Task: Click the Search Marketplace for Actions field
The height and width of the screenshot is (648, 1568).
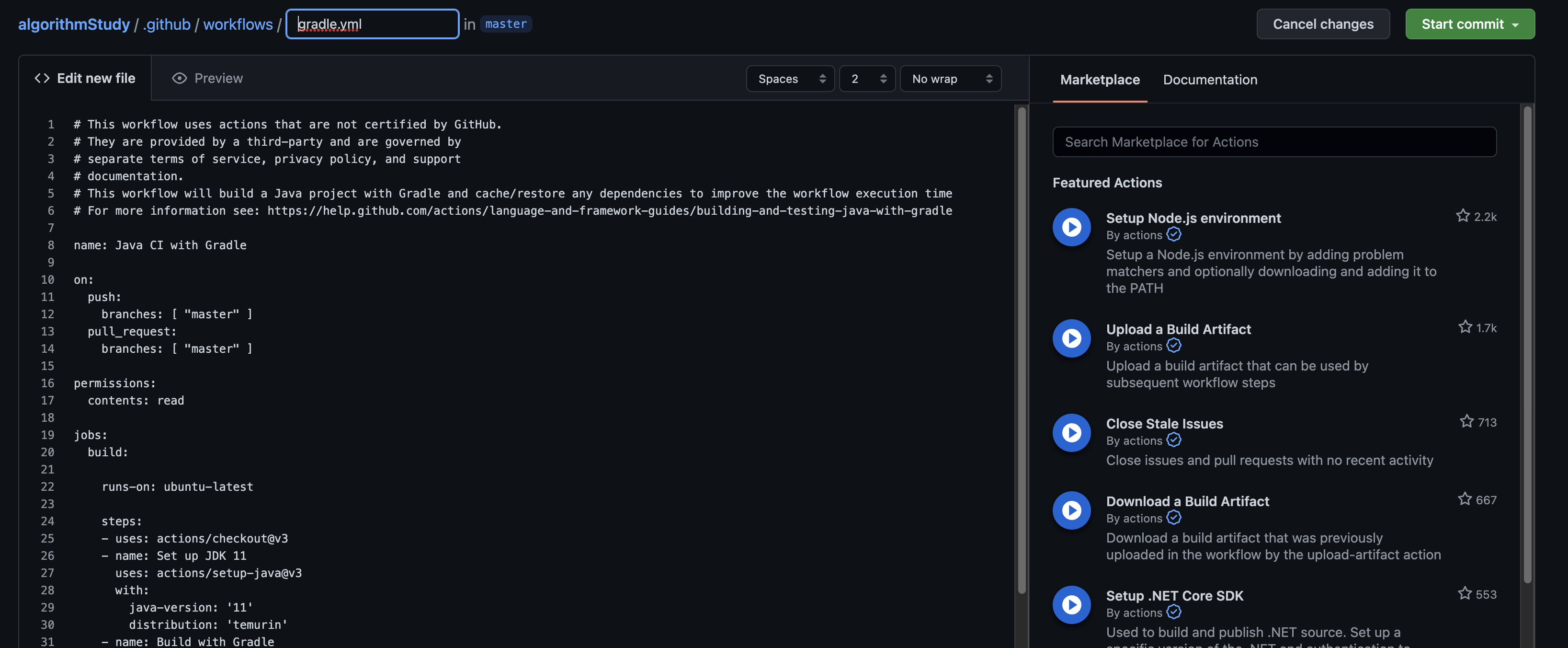Action: click(x=1274, y=142)
